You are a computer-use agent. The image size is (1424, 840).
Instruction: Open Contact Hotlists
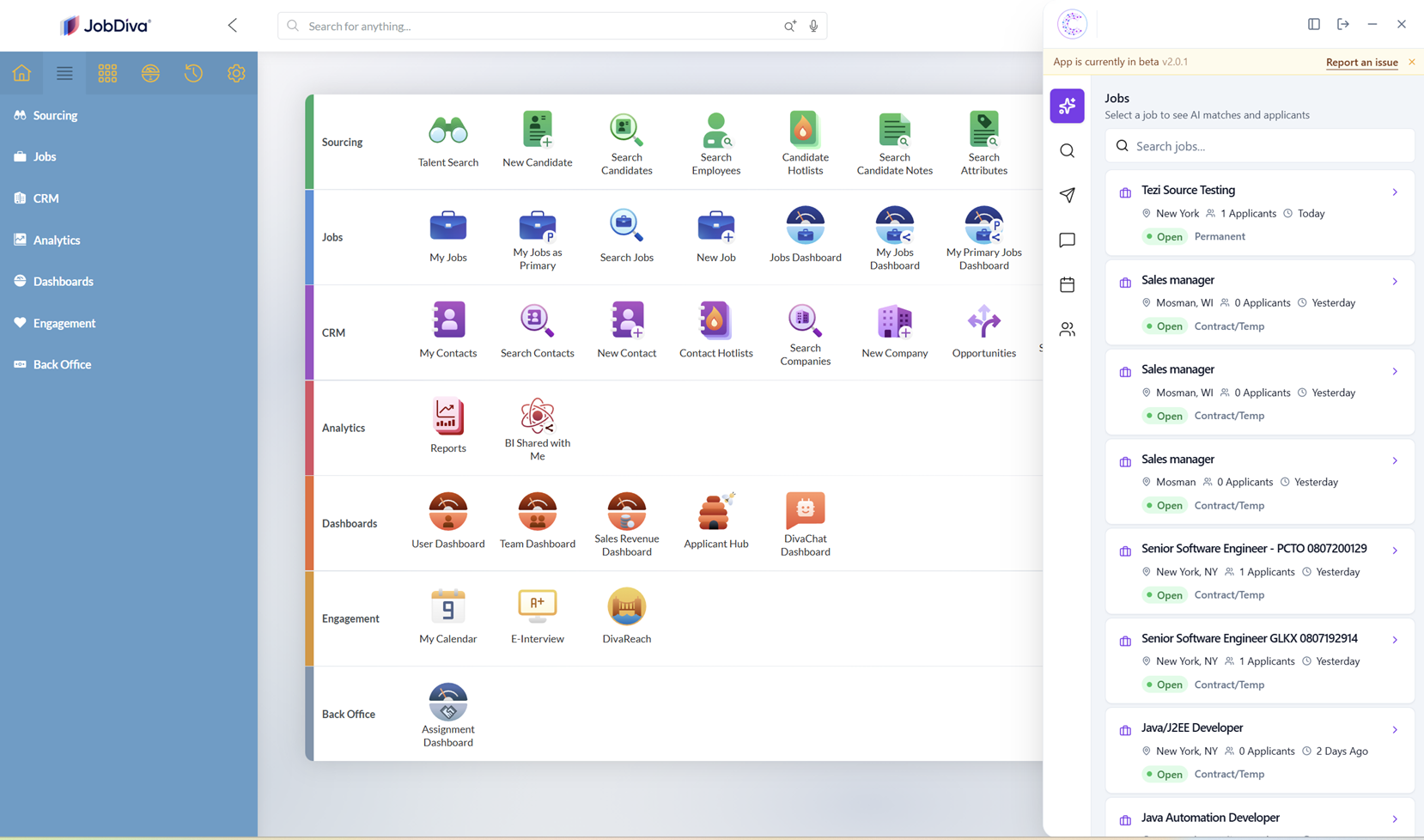[x=716, y=320]
